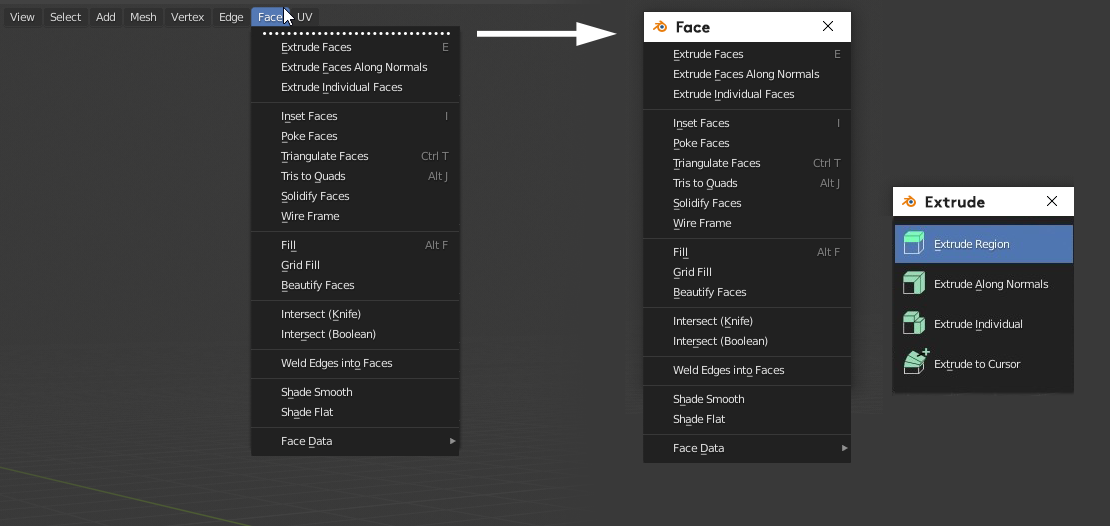Viewport: 1110px width, 526px height.
Task: Choose Extrude Faces in the dropdown Face menu
Action: click(355, 47)
